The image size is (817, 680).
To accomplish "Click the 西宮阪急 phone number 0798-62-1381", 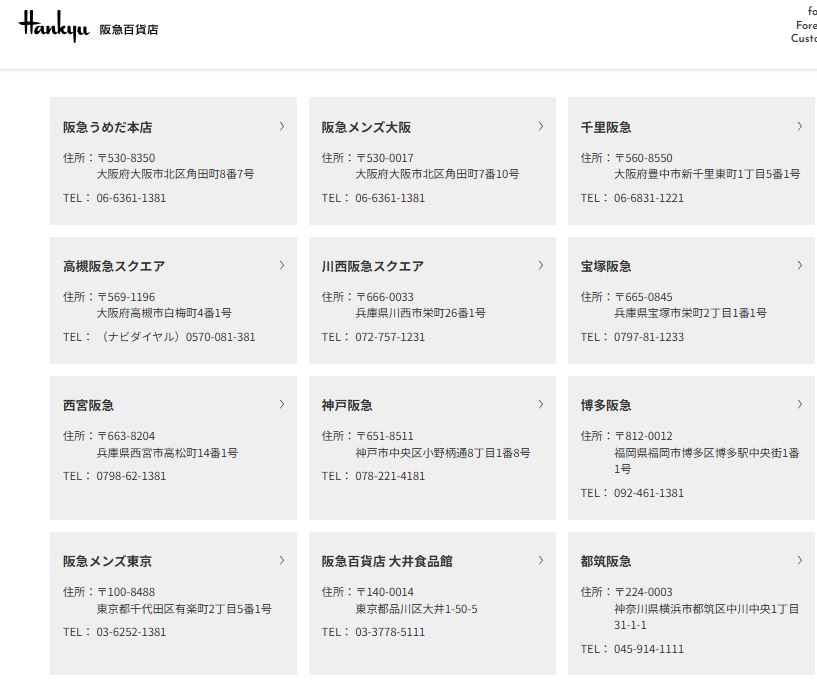I will click(131, 476).
